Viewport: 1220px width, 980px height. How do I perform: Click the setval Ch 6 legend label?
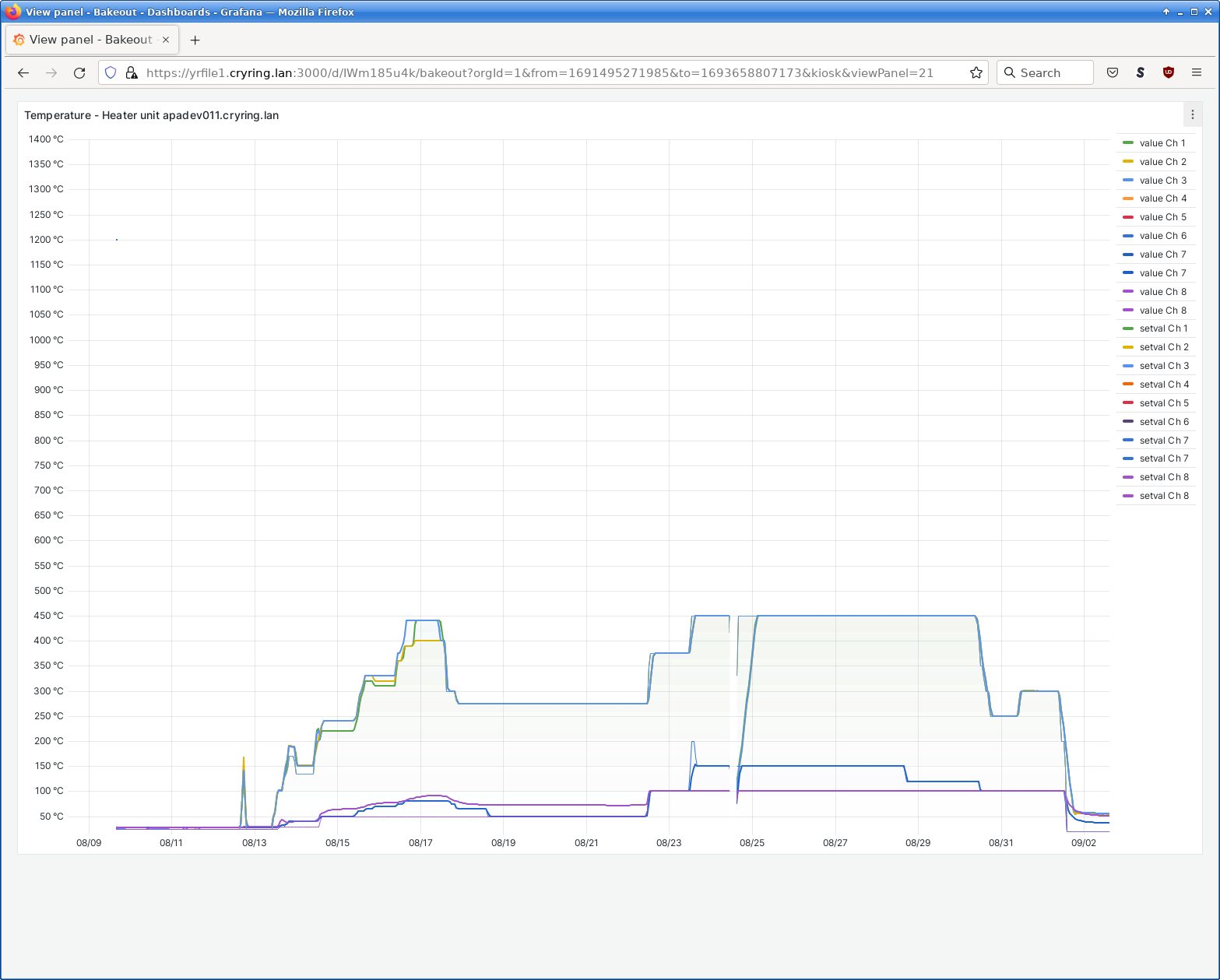(x=1164, y=422)
